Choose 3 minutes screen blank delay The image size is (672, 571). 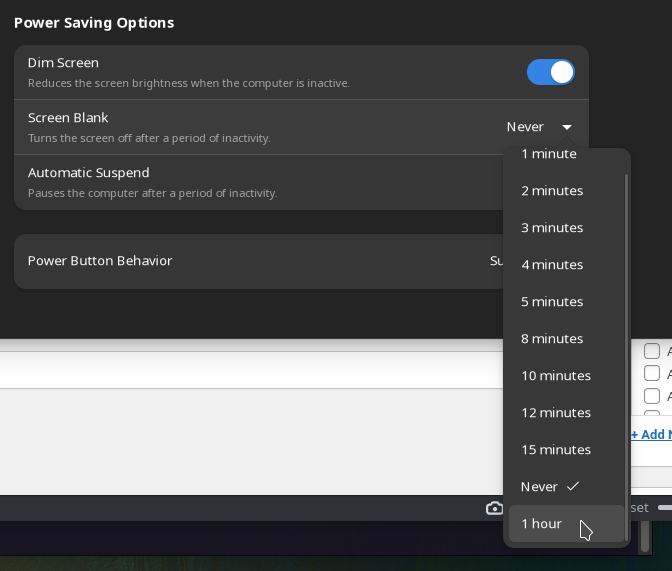566,228
